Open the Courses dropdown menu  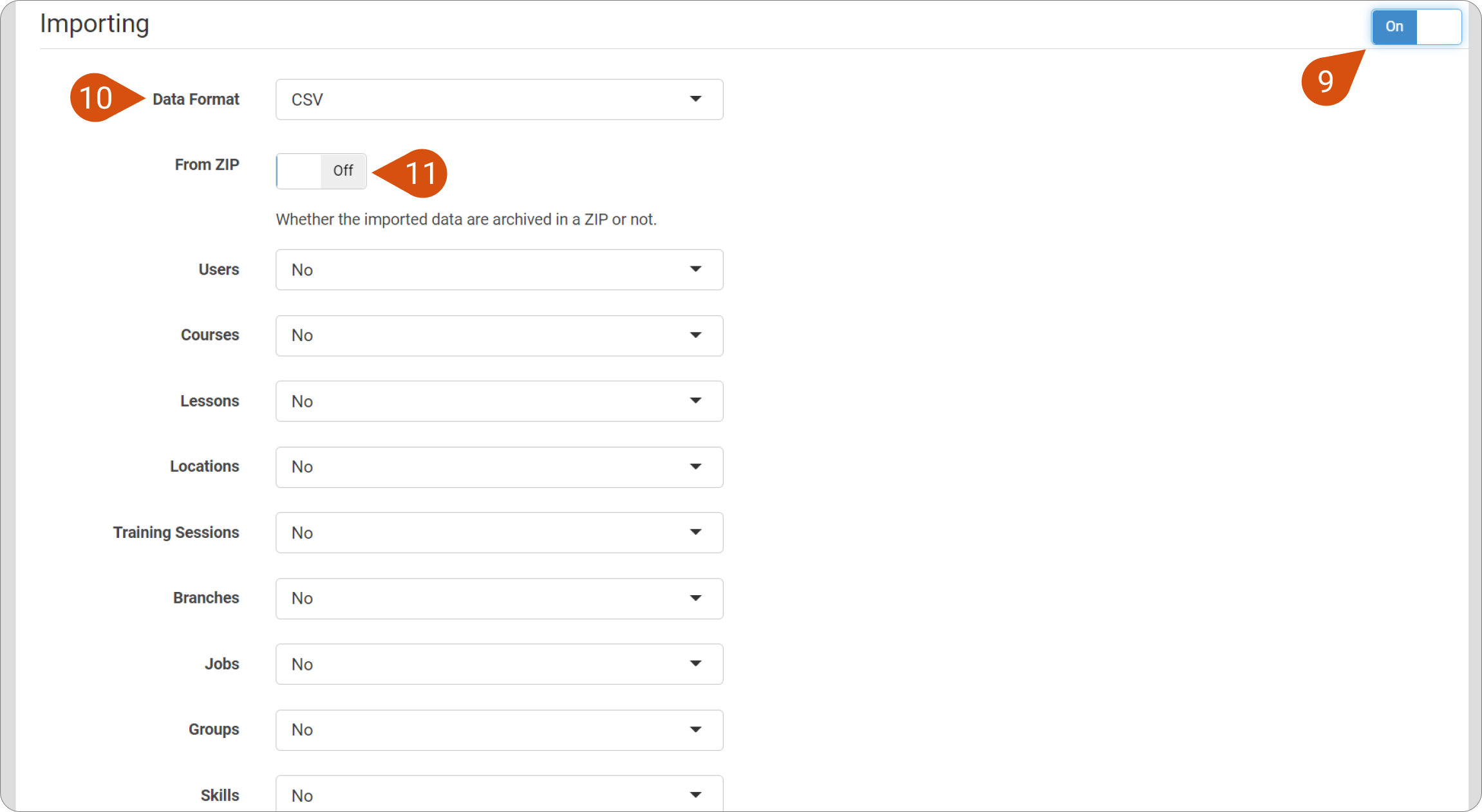click(499, 335)
